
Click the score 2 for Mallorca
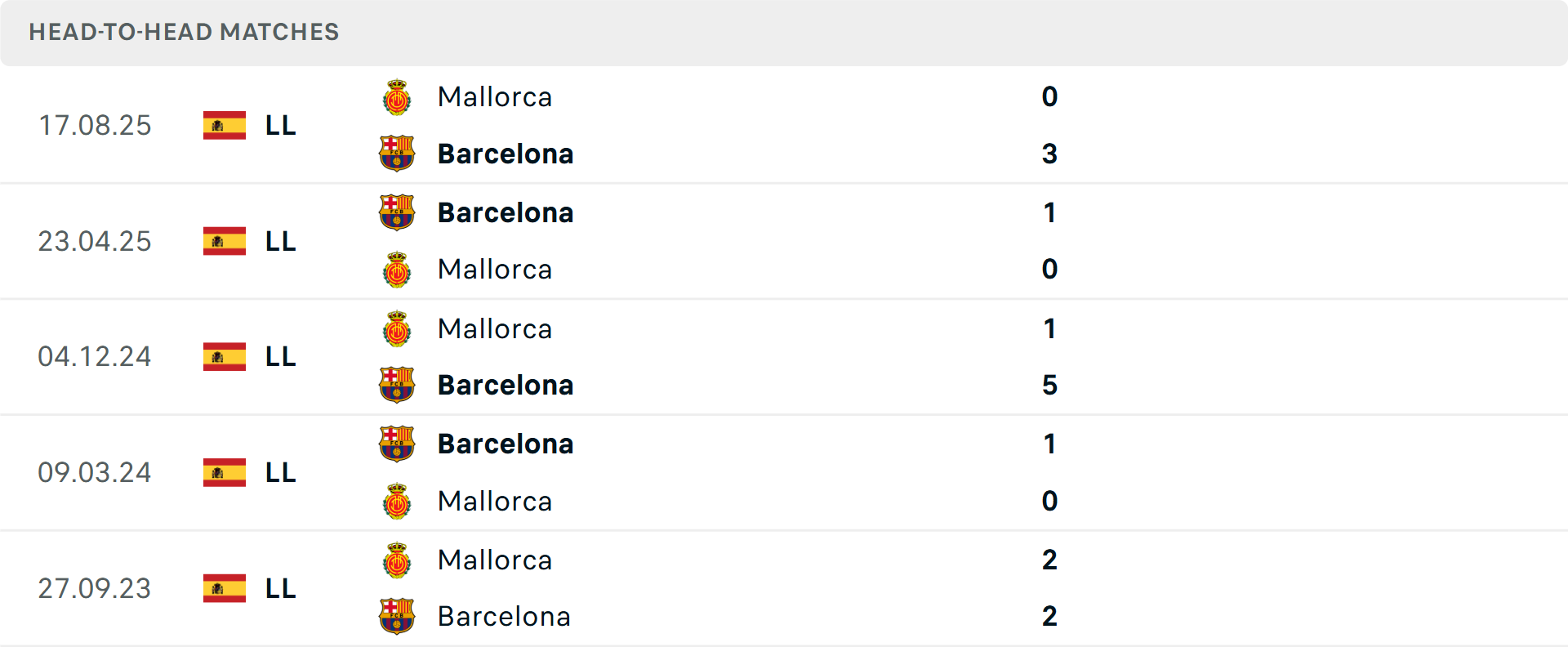[1049, 560]
